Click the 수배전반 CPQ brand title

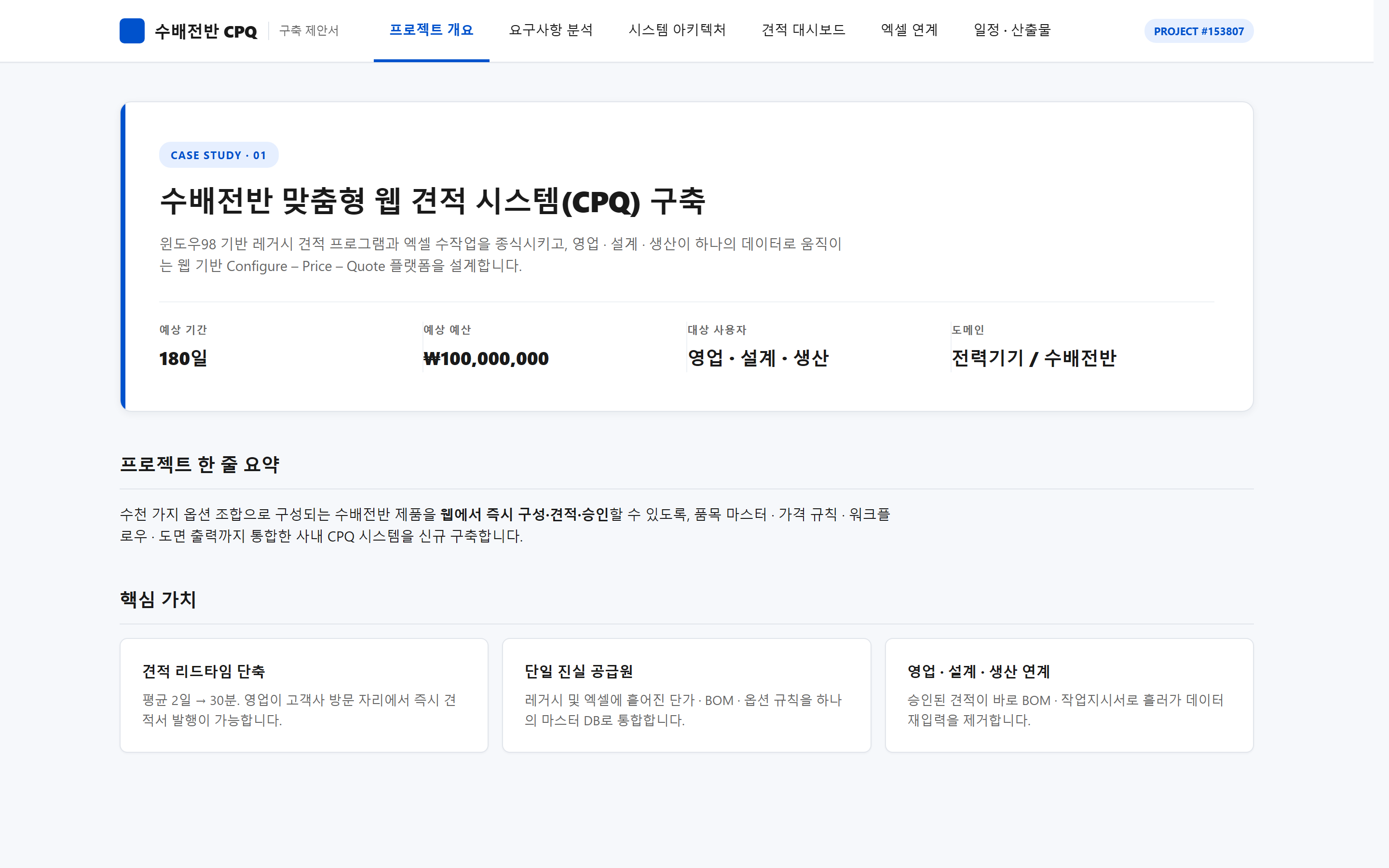click(x=206, y=31)
